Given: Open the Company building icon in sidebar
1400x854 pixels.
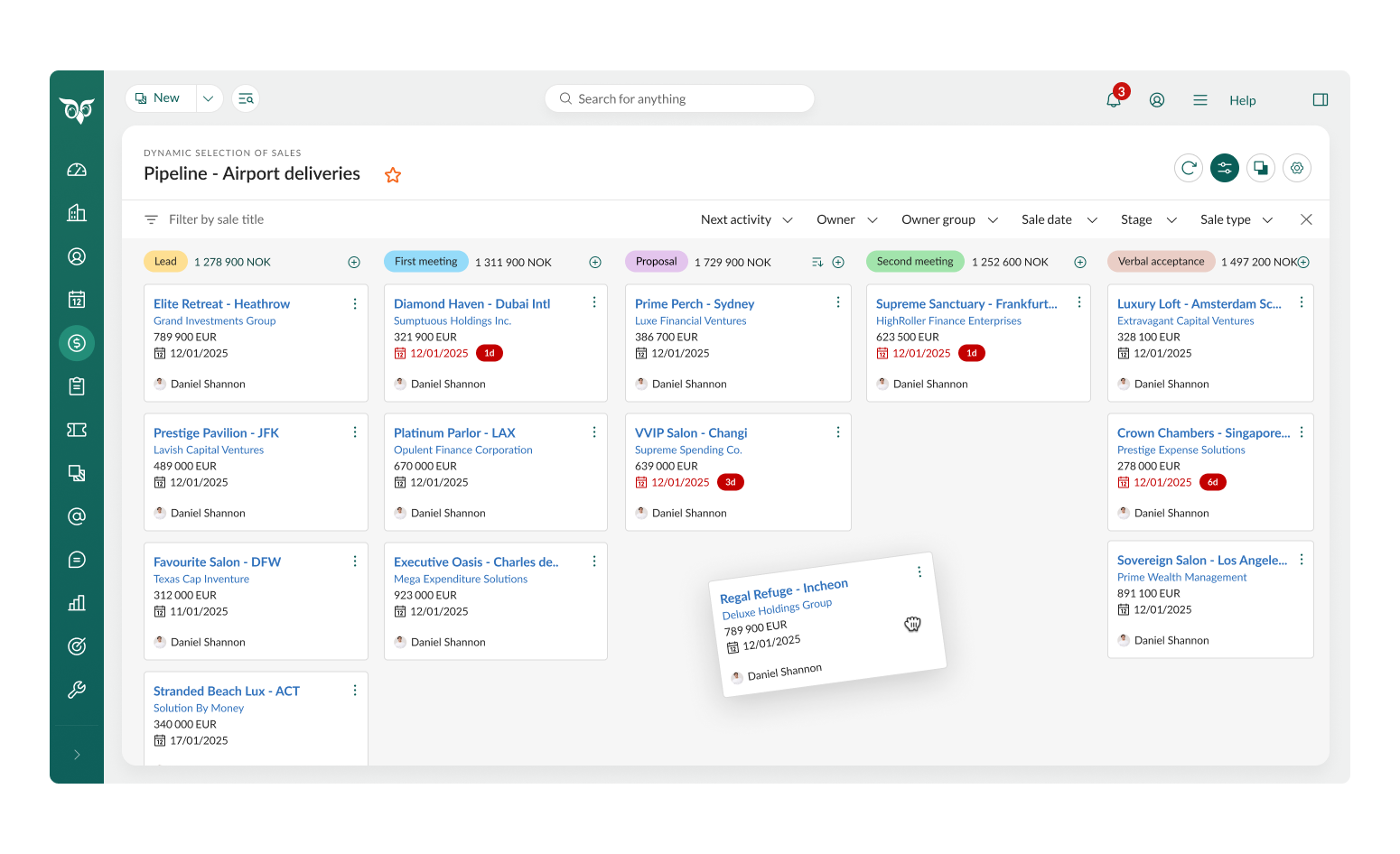Looking at the screenshot, I should [77, 213].
